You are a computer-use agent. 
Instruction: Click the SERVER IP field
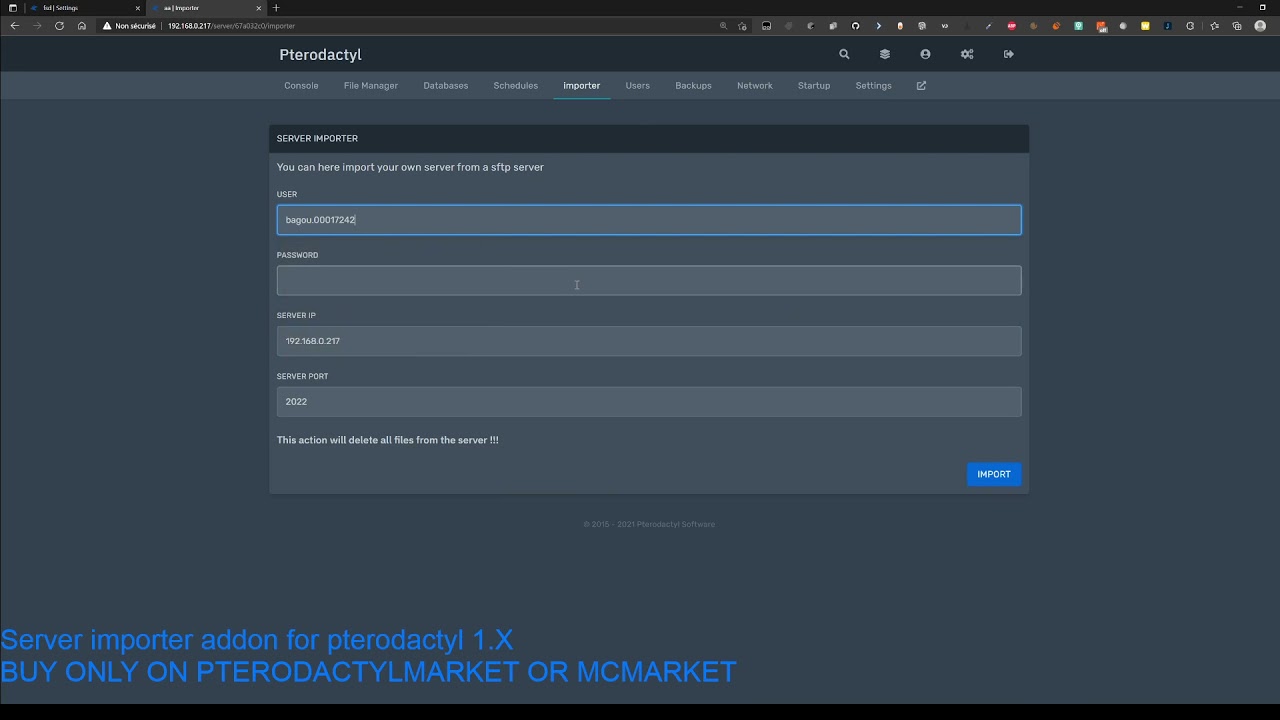(x=649, y=341)
